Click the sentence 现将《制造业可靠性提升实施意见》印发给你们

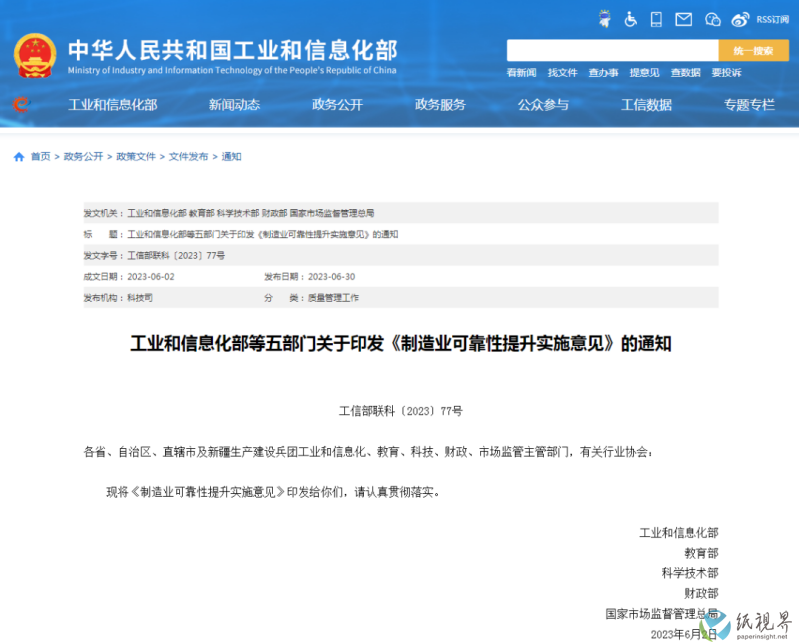coord(273,492)
